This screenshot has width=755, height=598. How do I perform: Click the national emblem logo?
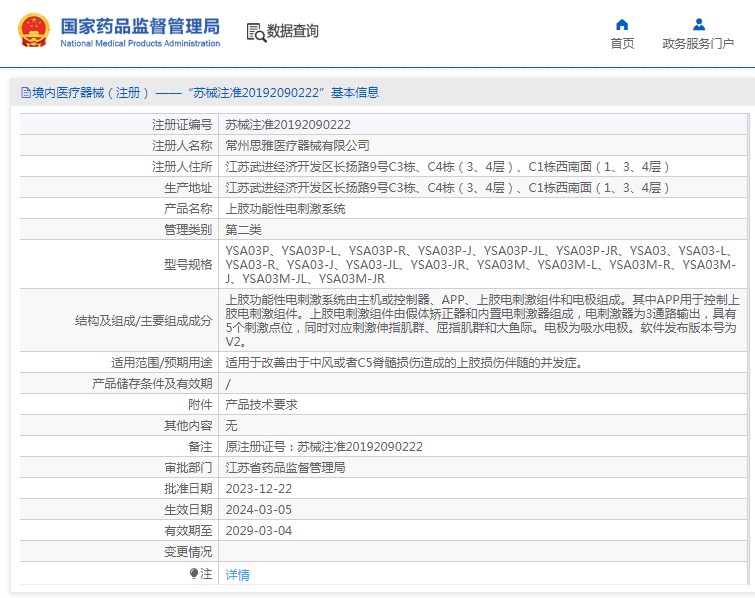(x=34, y=30)
